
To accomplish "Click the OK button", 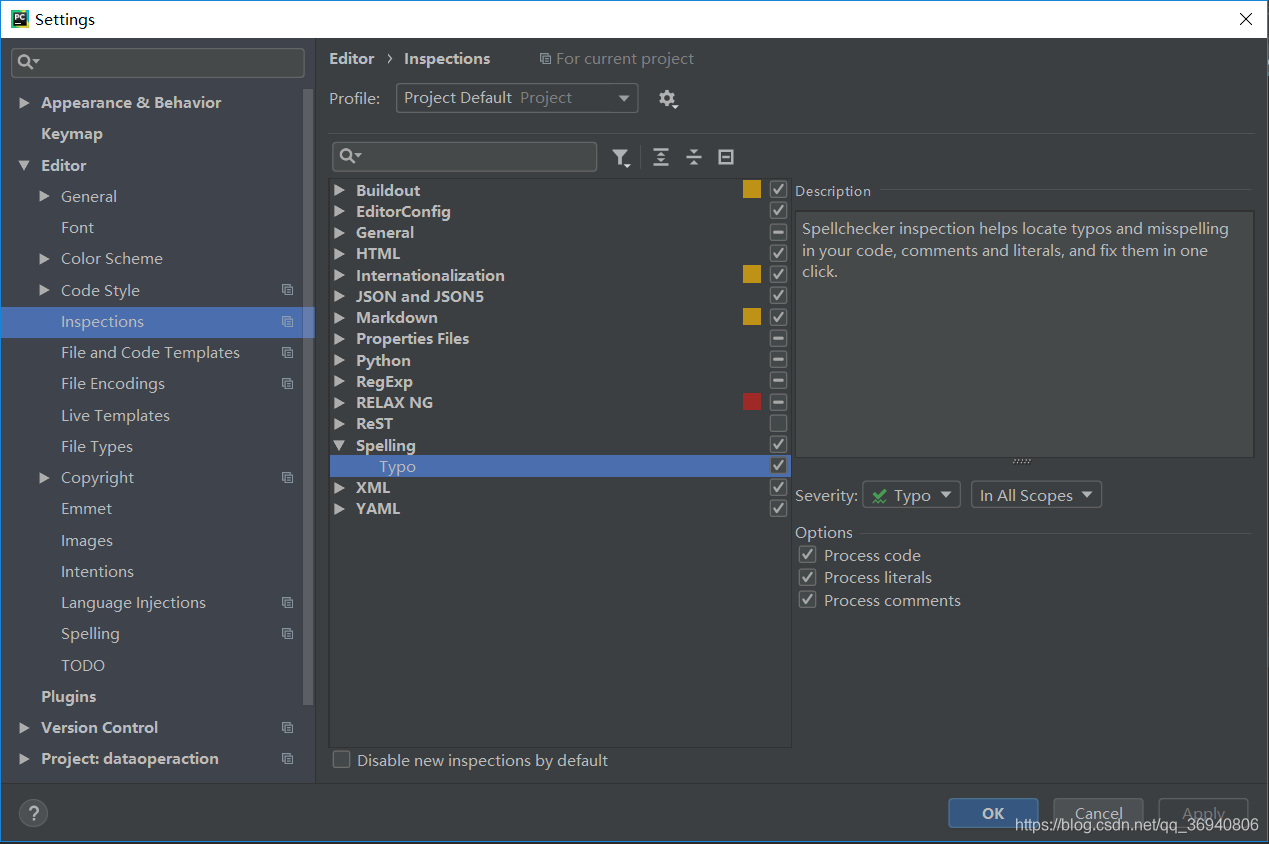I will click(993, 813).
